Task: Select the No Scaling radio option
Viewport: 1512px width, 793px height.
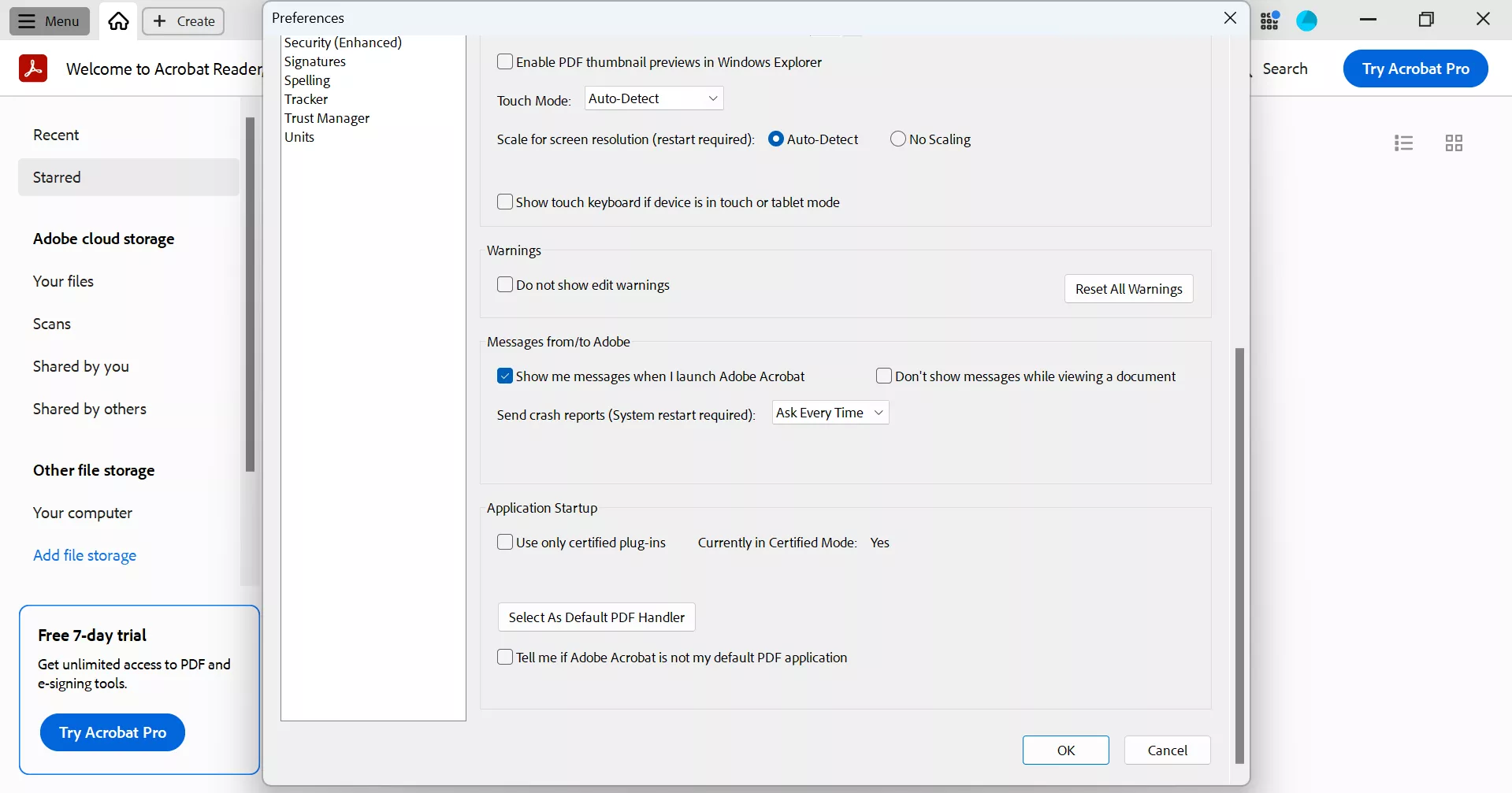Action: click(897, 139)
